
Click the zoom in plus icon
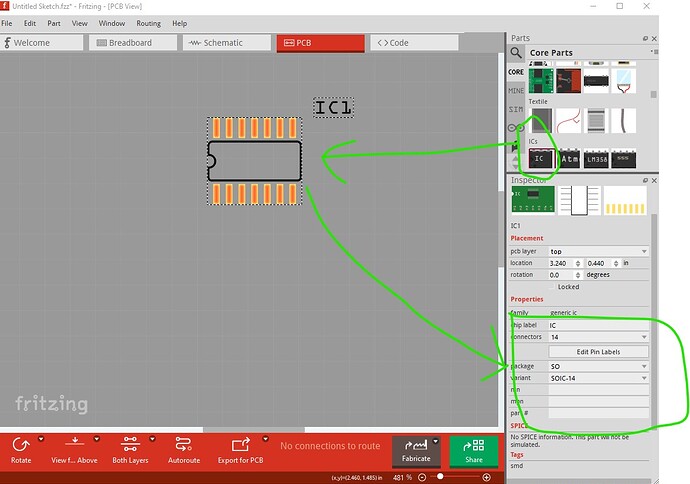(x=486, y=477)
